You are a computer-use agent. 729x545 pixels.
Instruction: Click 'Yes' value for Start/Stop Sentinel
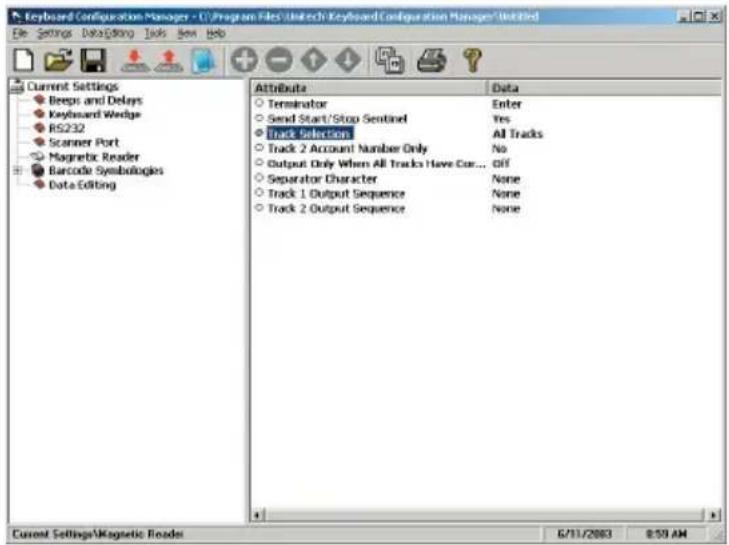point(501,119)
